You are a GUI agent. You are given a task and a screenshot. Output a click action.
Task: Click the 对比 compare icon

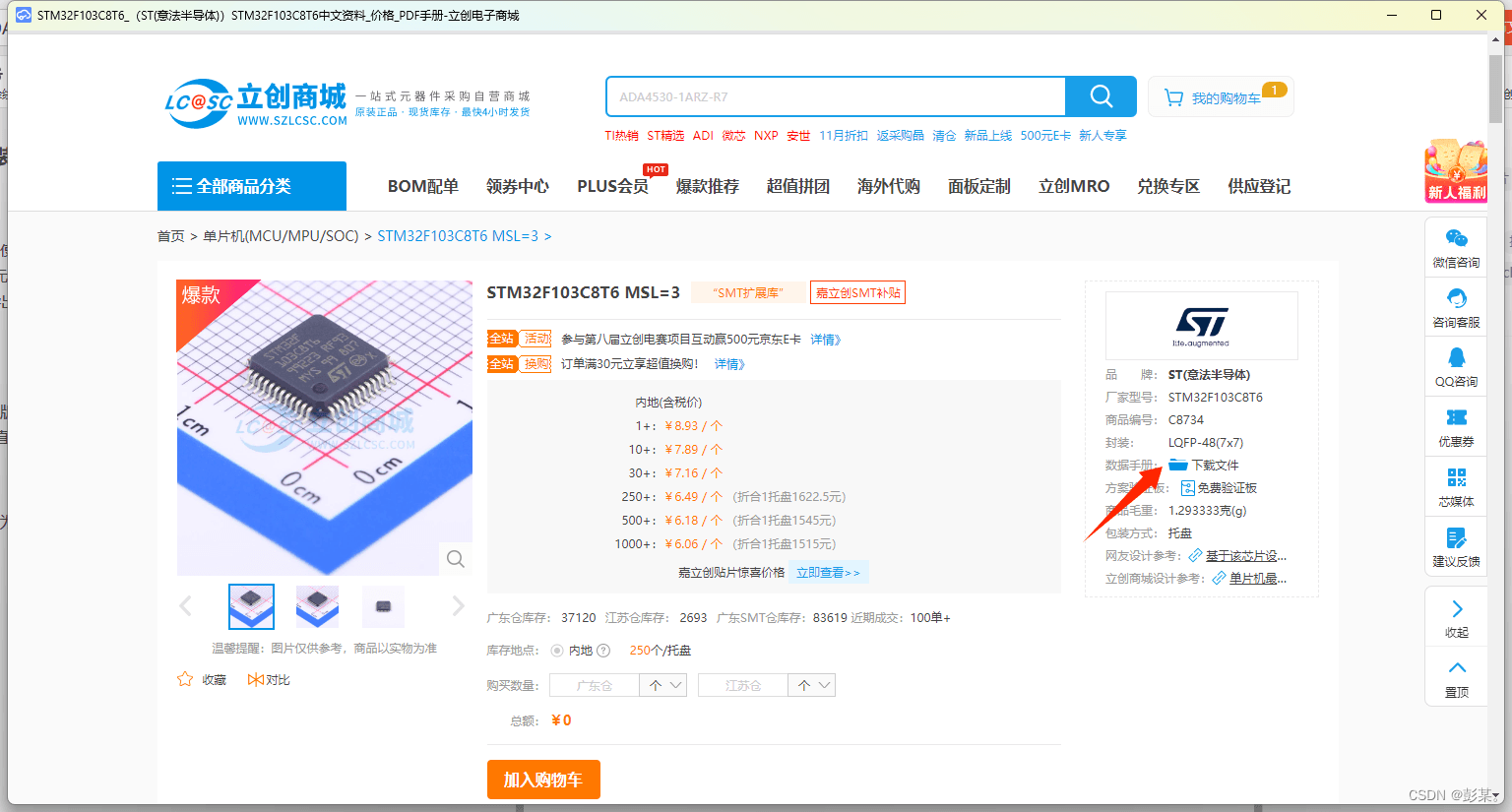point(255,679)
